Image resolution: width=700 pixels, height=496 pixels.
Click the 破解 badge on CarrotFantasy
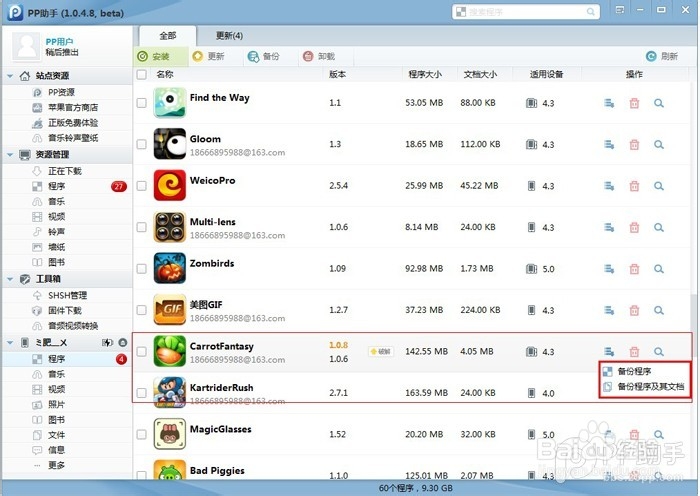coord(381,351)
